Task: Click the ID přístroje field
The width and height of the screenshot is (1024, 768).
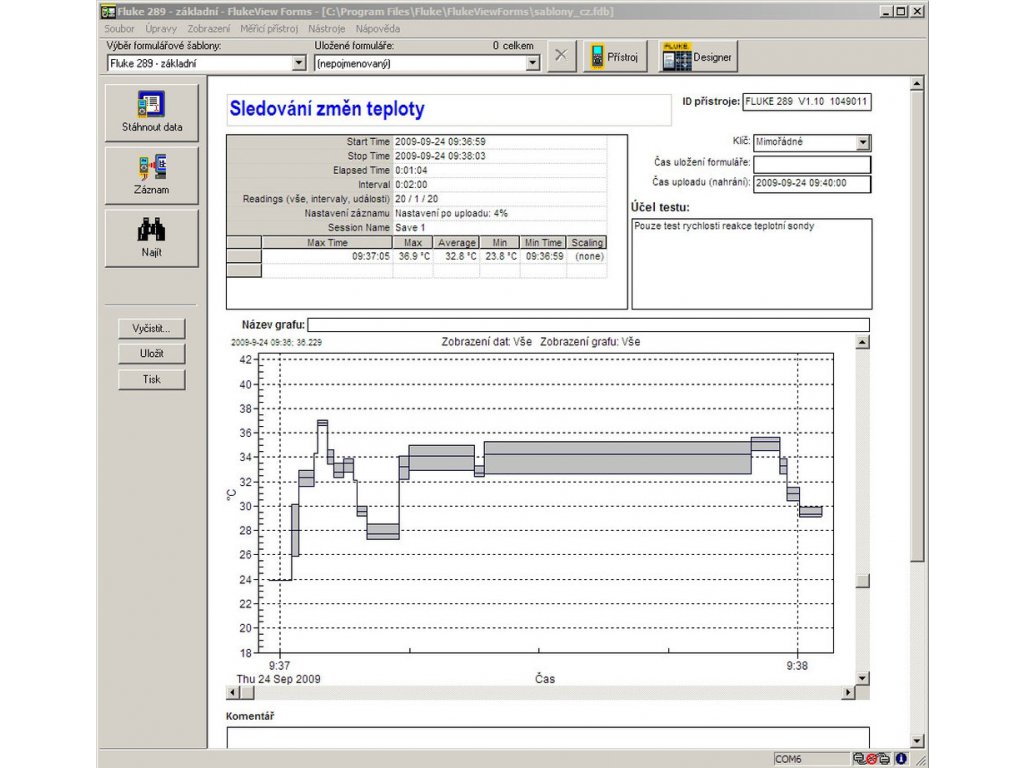Action: 807,102
